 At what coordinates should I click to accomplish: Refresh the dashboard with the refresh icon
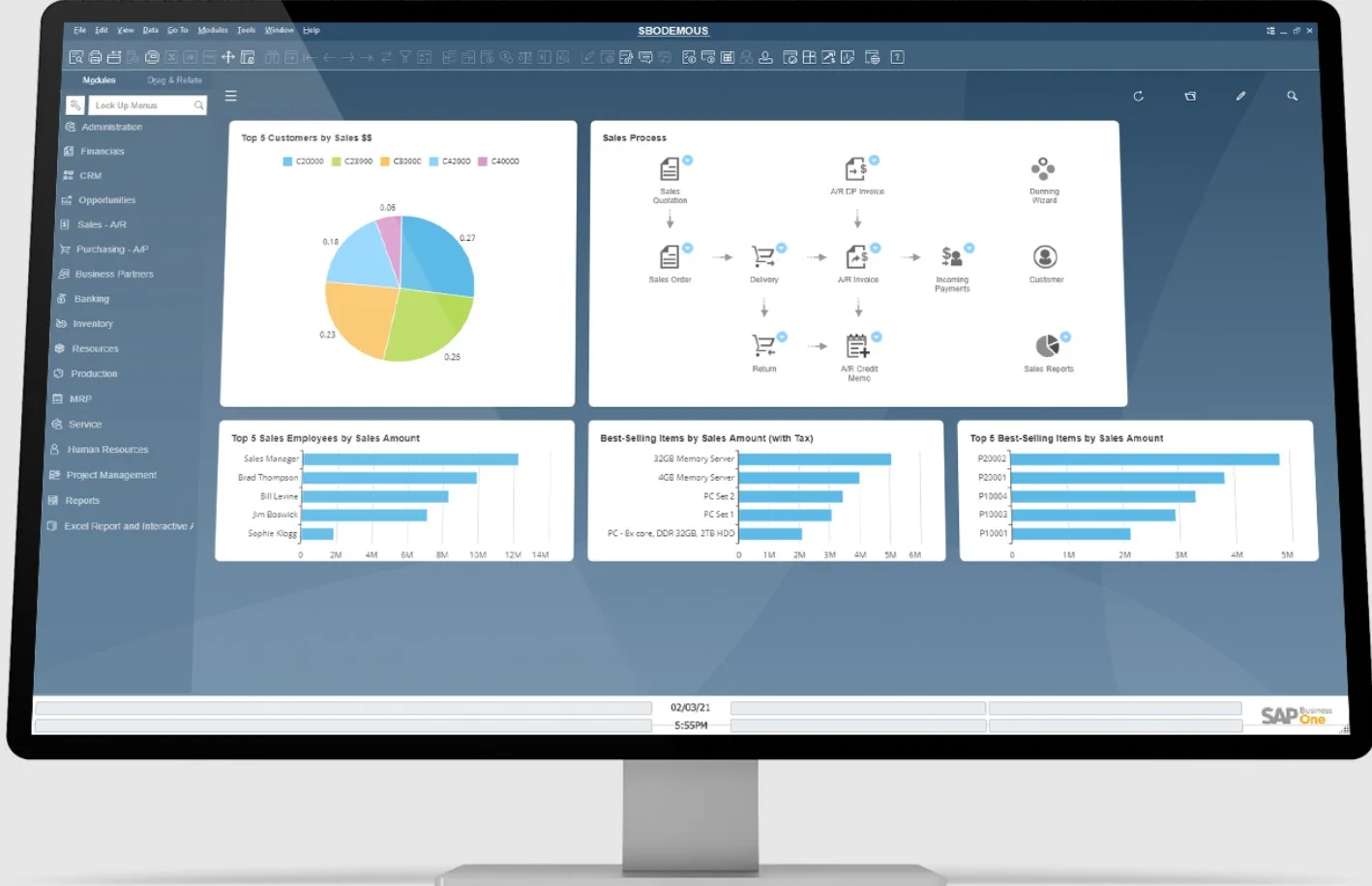point(1139,96)
